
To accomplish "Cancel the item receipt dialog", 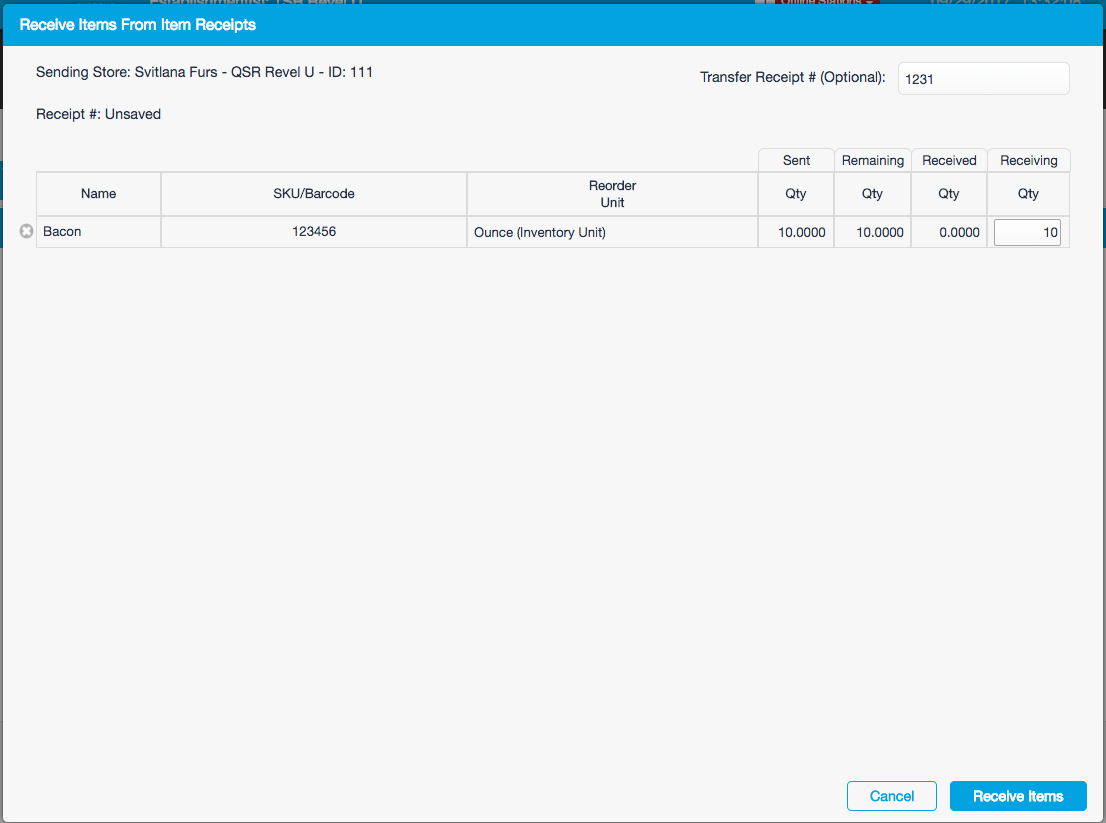I will tap(891, 796).
